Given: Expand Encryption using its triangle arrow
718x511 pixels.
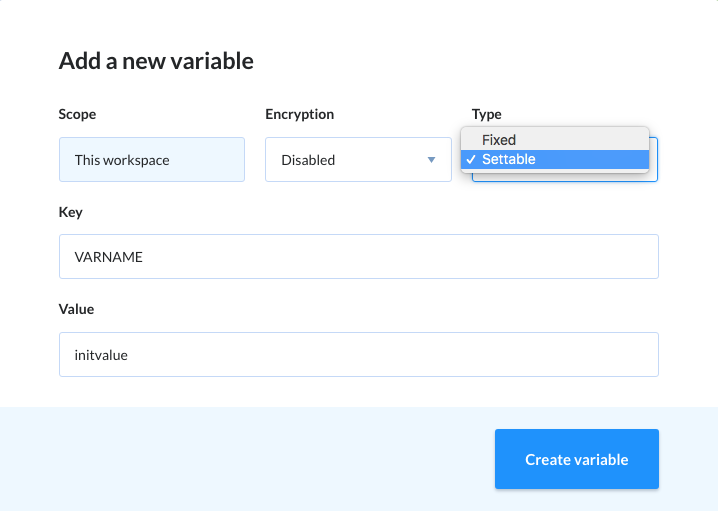Looking at the screenshot, I should [x=431, y=160].
